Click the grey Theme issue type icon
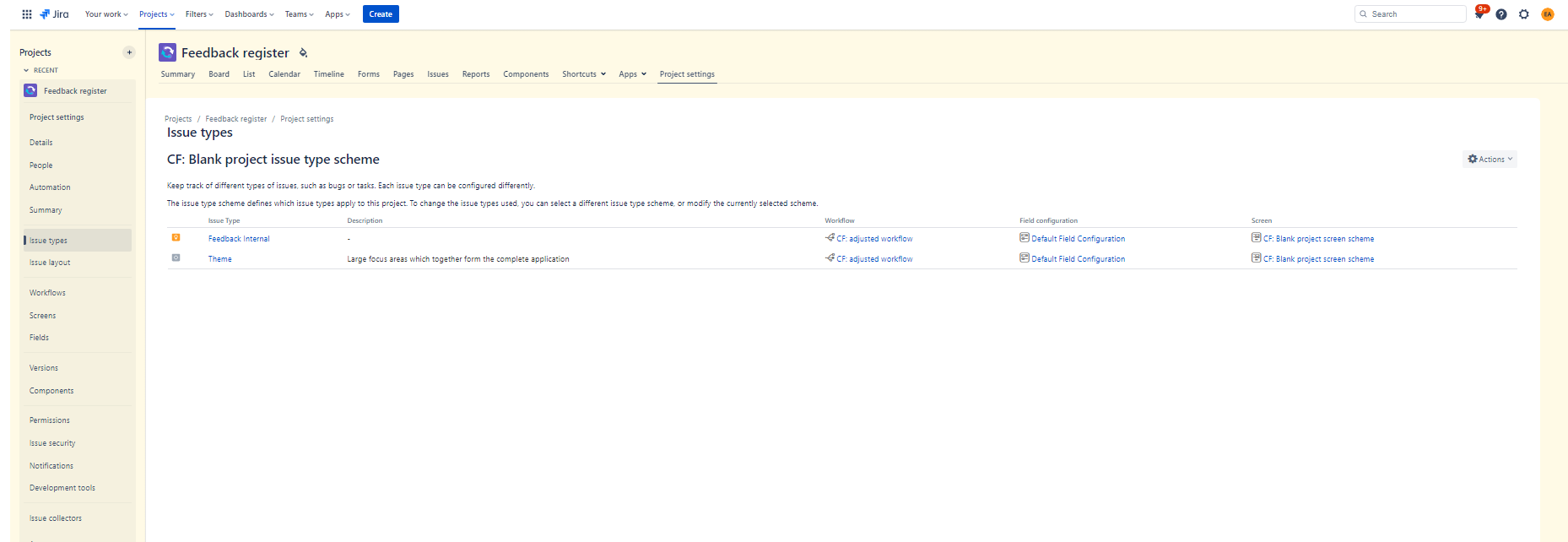The width and height of the screenshot is (1568, 542). point(176,257)
